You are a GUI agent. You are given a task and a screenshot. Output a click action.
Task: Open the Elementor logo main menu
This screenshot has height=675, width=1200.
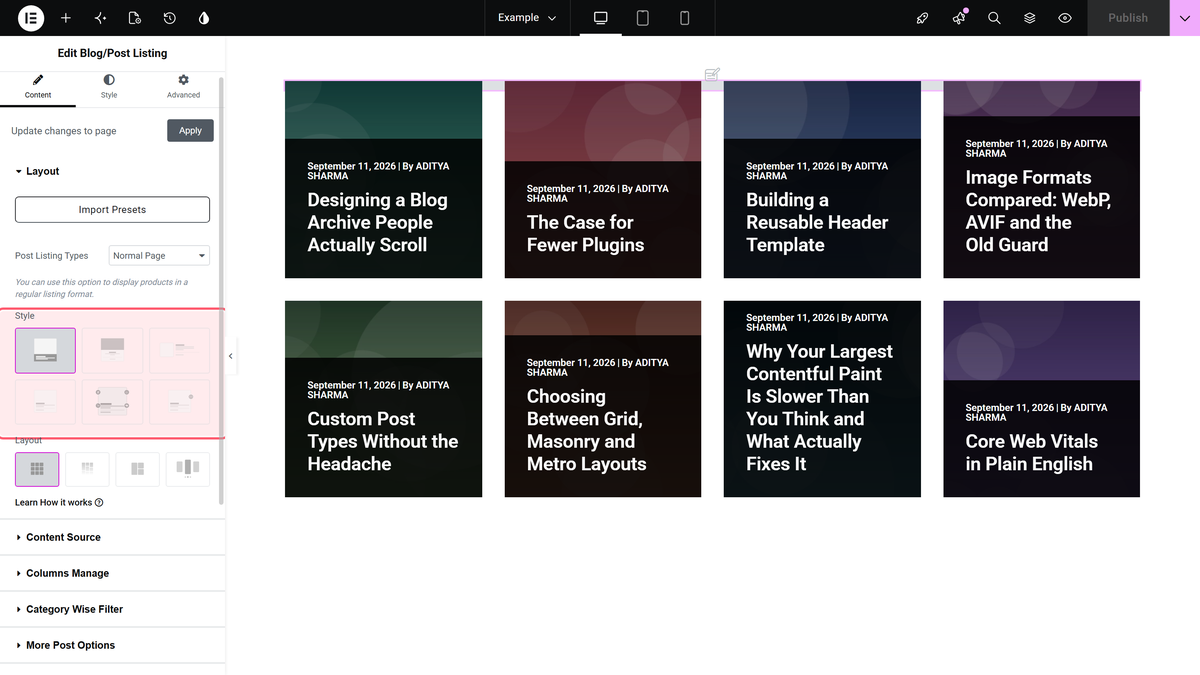click(x=31, y=18)
